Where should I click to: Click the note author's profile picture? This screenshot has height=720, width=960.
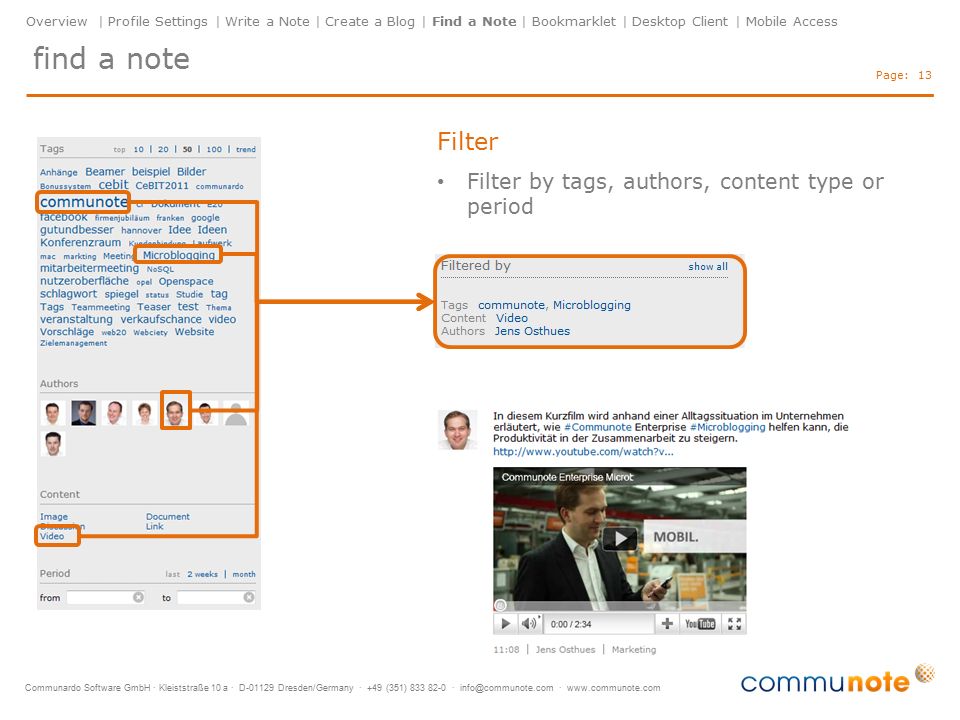point(457,430)
